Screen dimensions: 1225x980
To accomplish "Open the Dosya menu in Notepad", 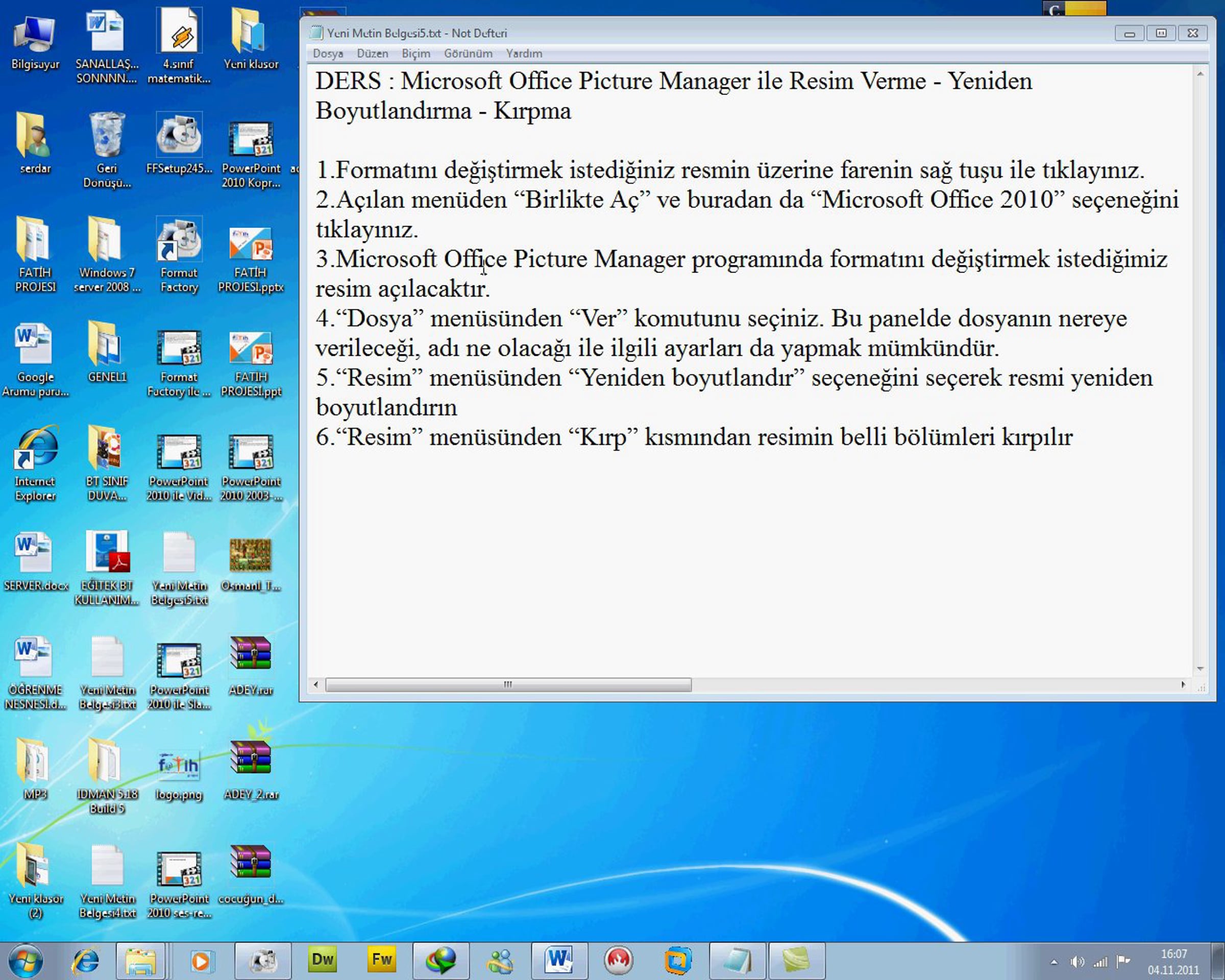I will pyautogui.click(x=328, y=54).
